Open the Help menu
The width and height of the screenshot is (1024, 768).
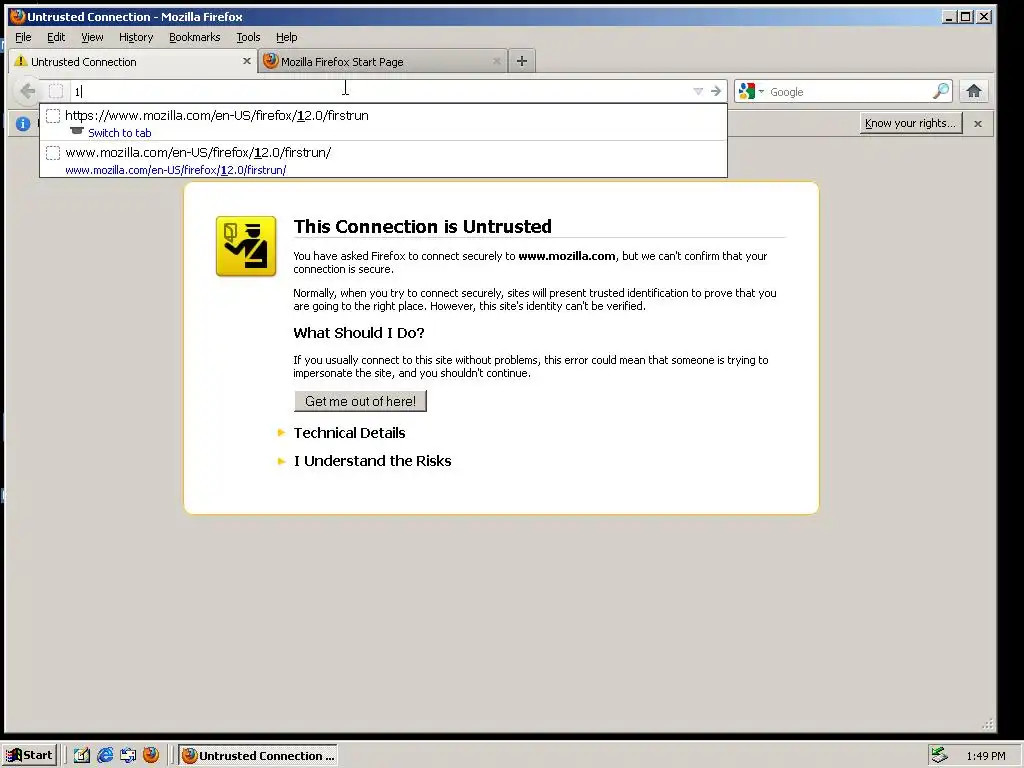click(286, 37)
